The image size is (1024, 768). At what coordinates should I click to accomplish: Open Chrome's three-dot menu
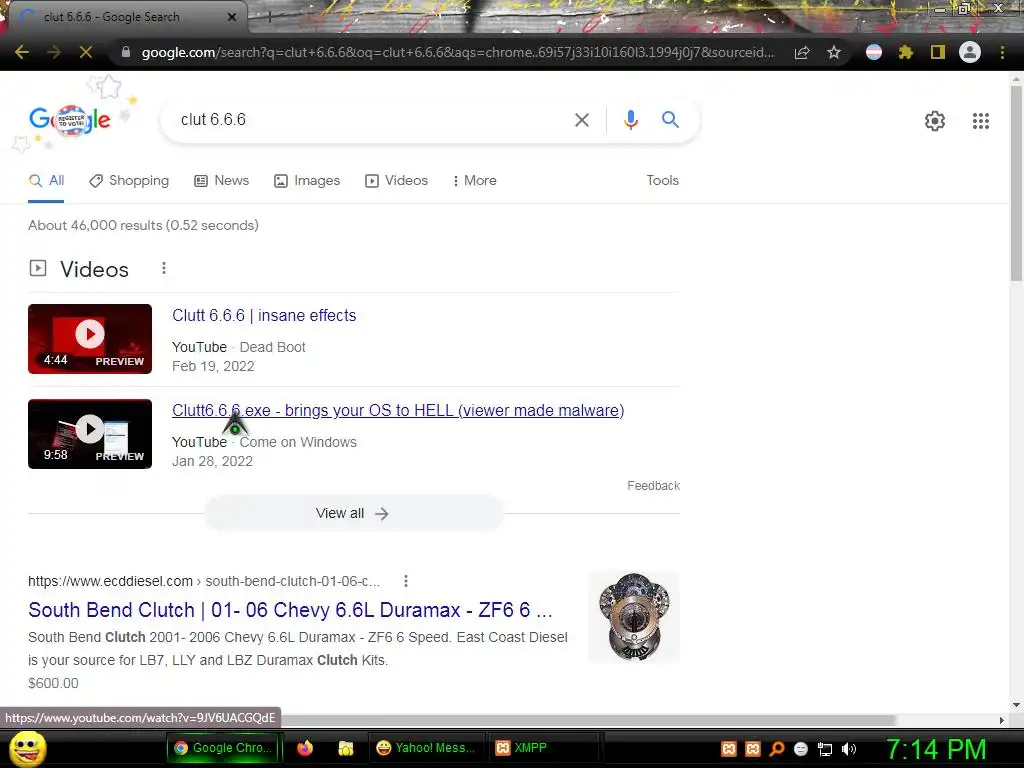coord(1002,52)
